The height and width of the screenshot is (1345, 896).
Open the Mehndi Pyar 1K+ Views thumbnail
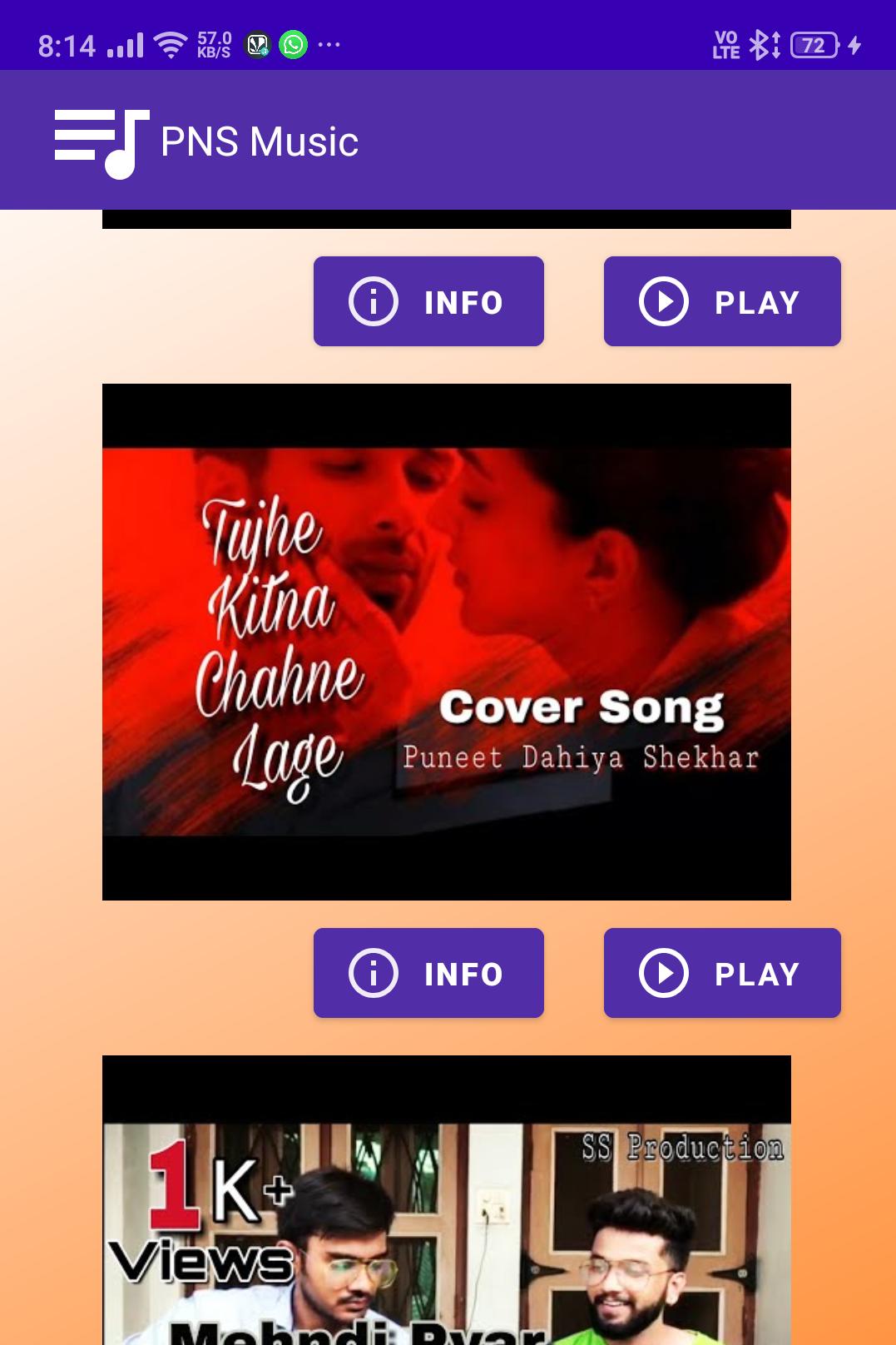tap(447, 1200)
